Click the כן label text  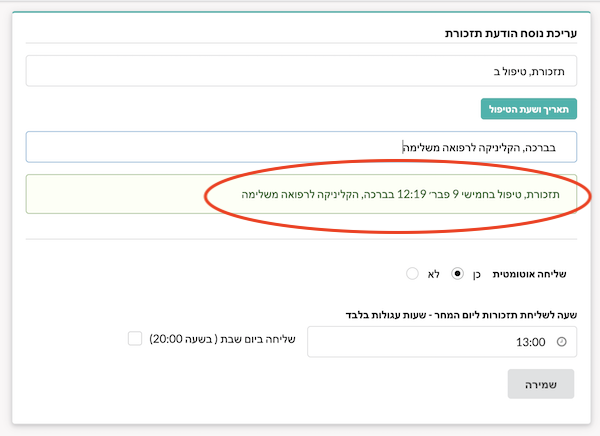(476, 275)
